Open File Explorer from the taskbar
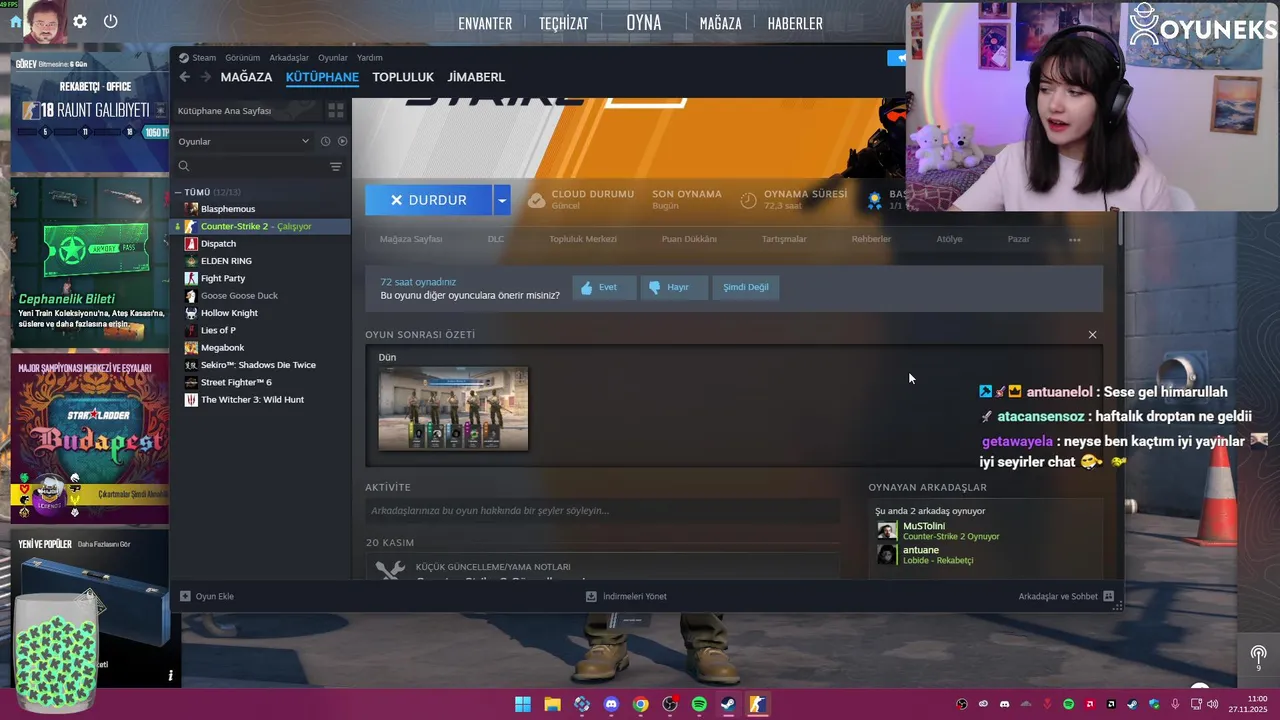This screenshot has height=720, width=1280. click(552, 704)
